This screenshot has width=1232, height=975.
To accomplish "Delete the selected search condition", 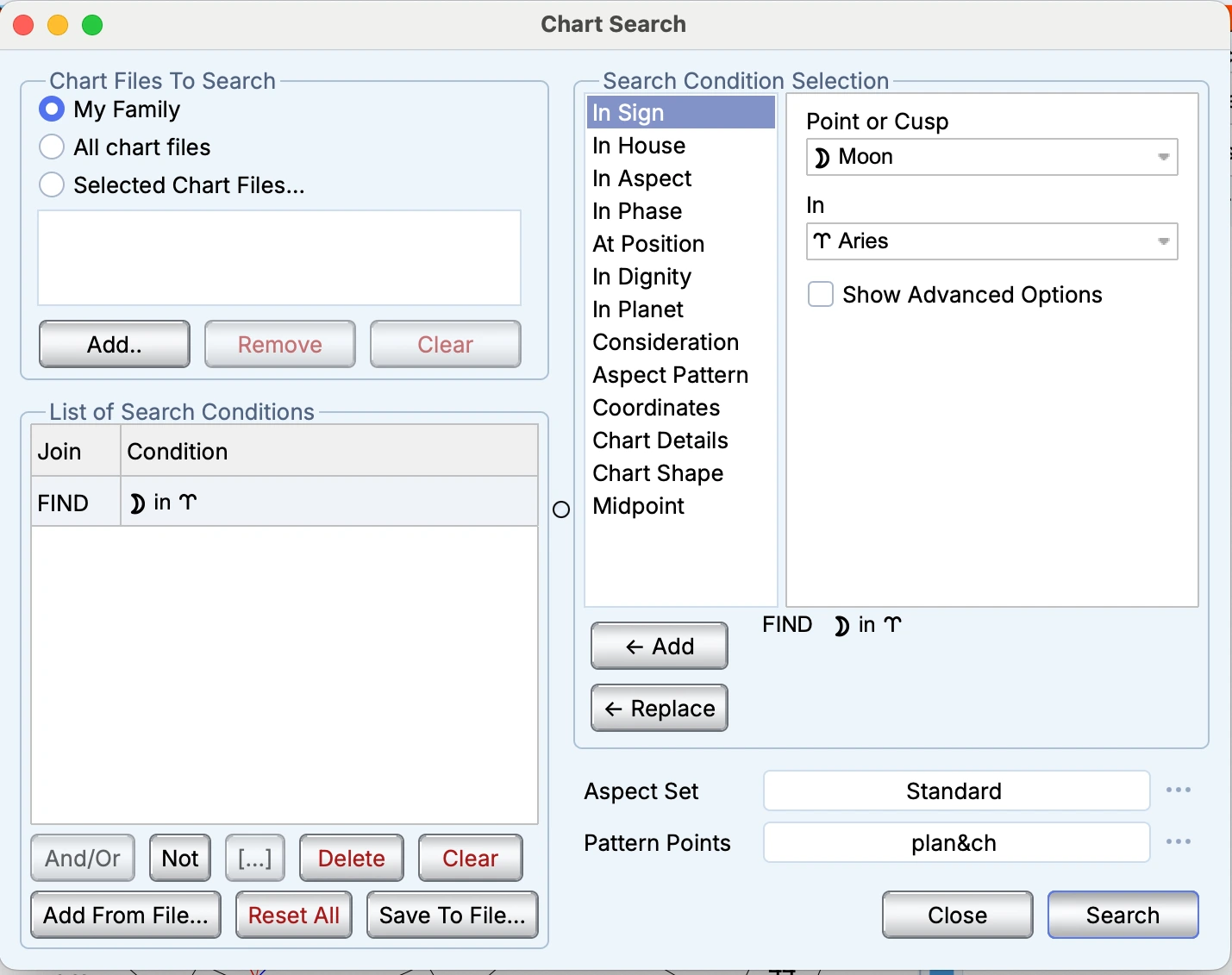I will coord(352,859).
